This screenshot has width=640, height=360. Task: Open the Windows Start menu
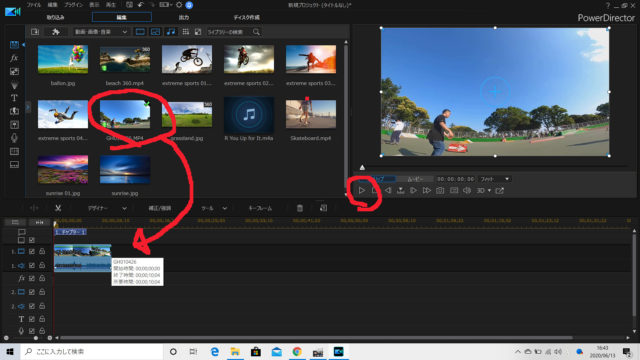click(x=10, y=351)
